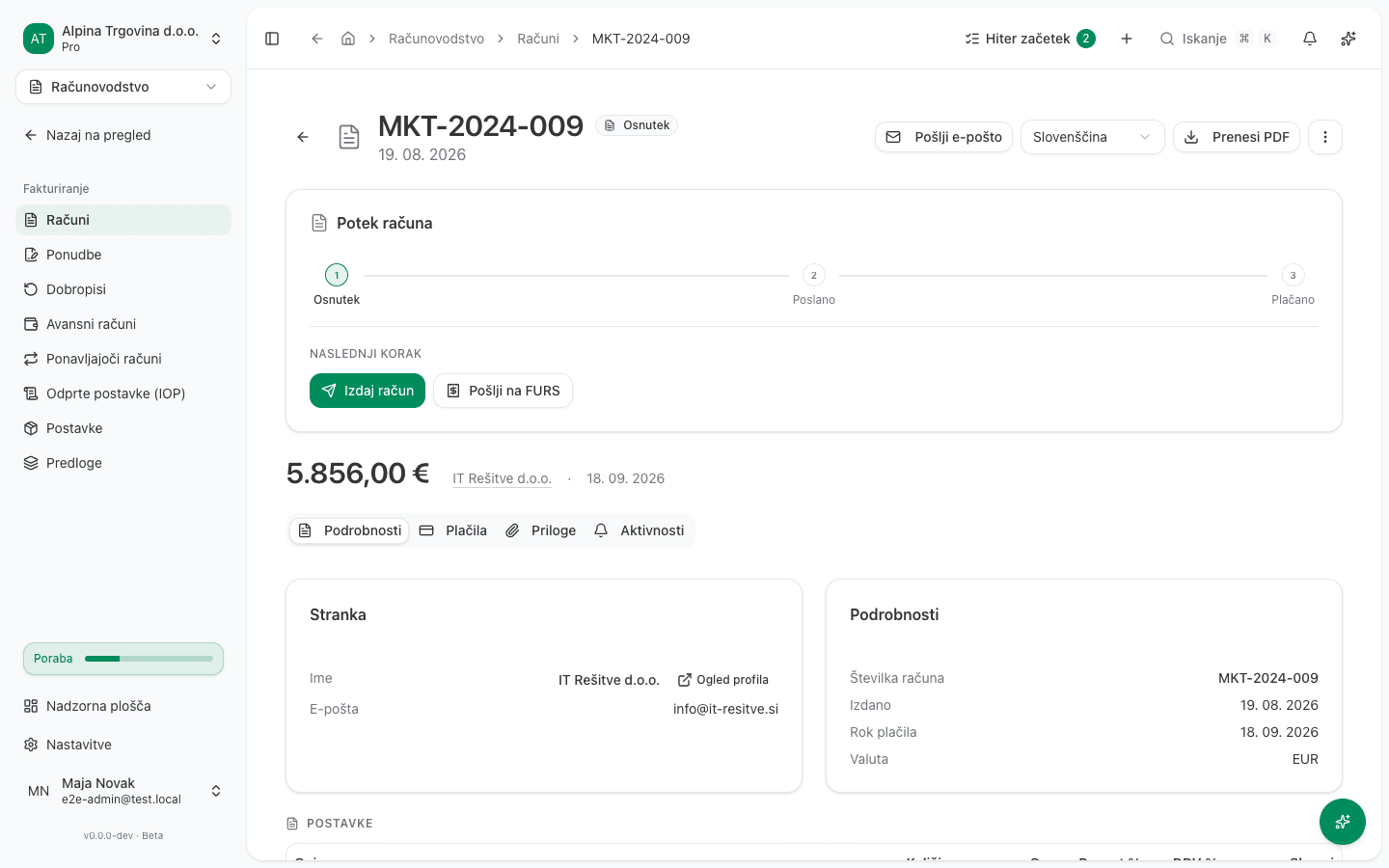Open Ponudbe in the sidebar

[x=123, y=255]
